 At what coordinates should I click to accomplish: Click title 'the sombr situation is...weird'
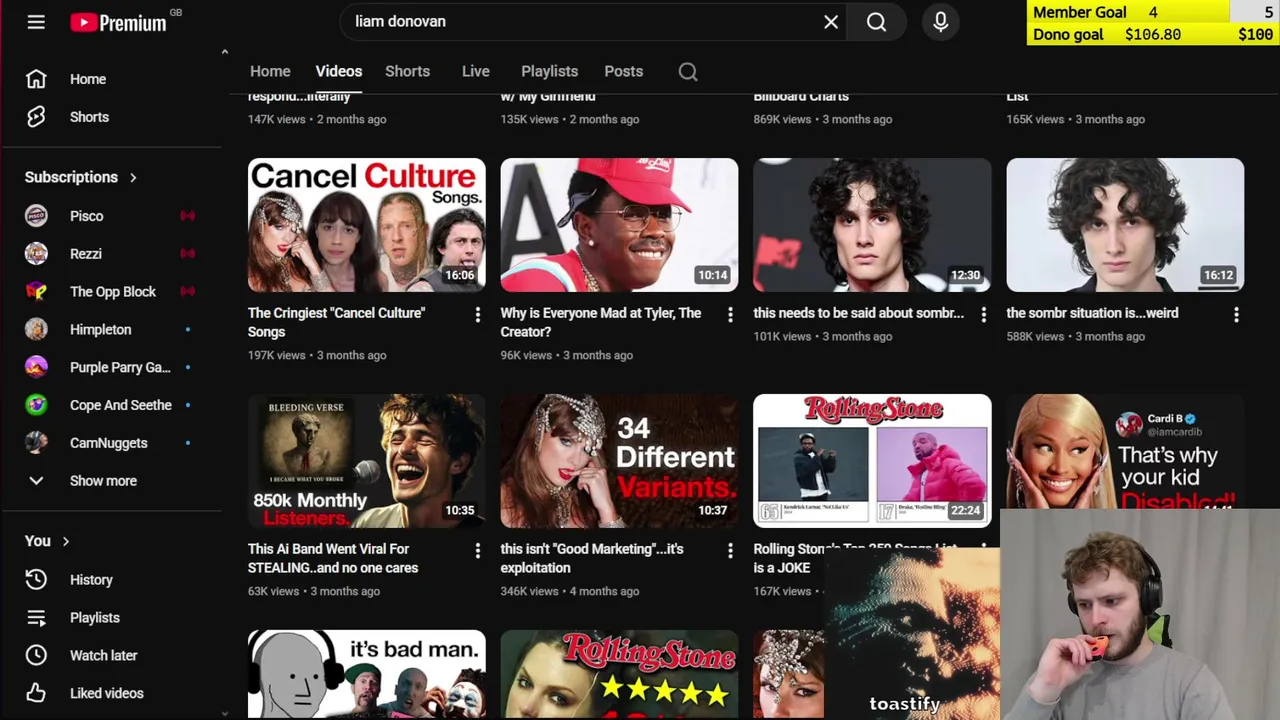tap(1092, 313)
